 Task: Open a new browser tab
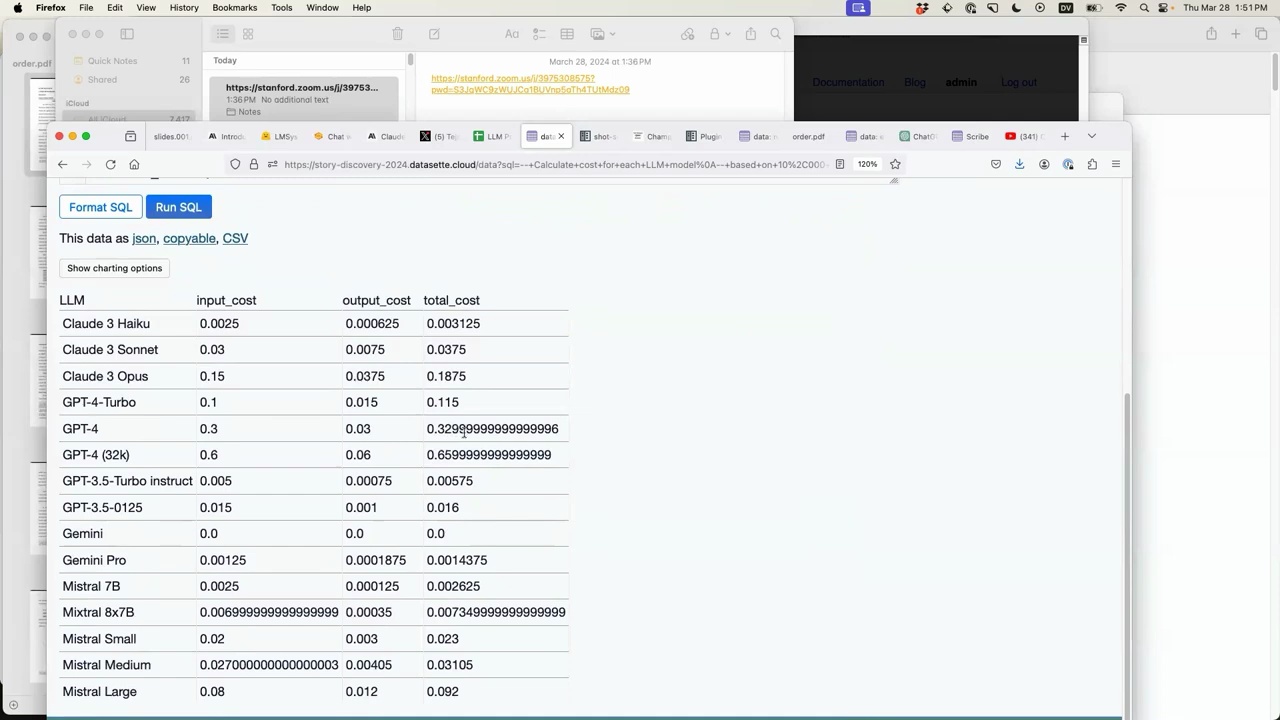tap(1065, 136)
